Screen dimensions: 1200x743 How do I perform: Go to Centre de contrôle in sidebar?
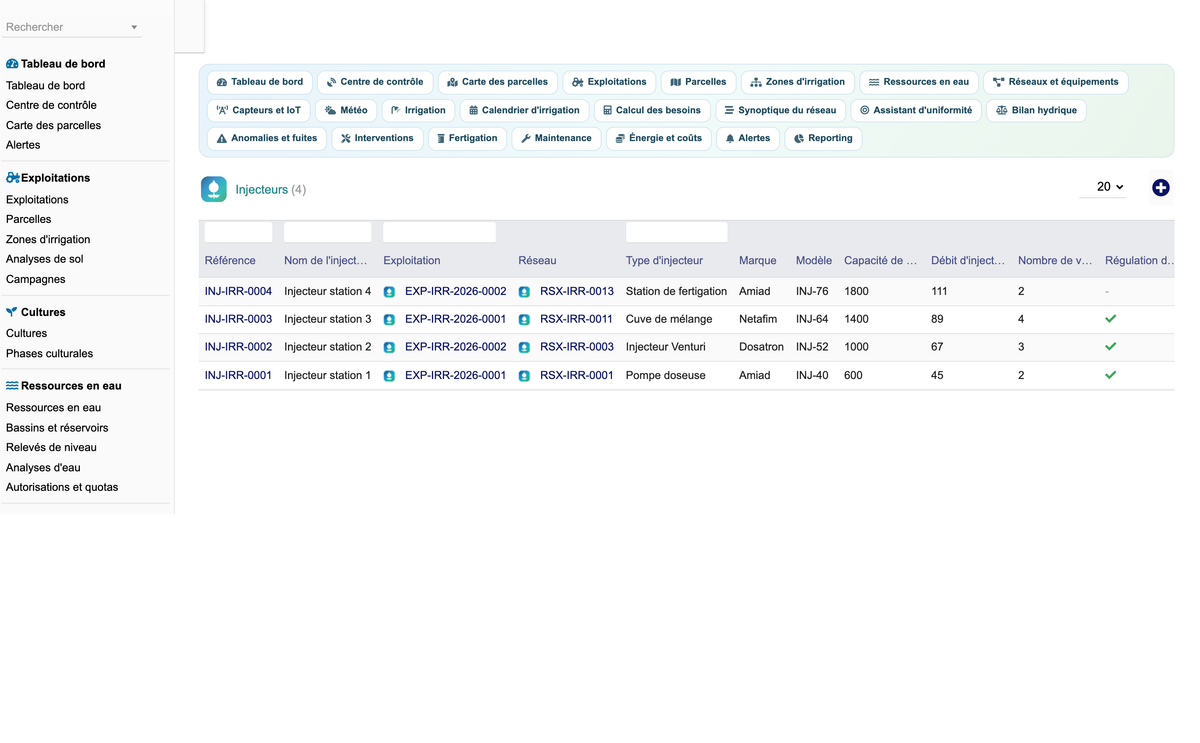coord(51,105)
